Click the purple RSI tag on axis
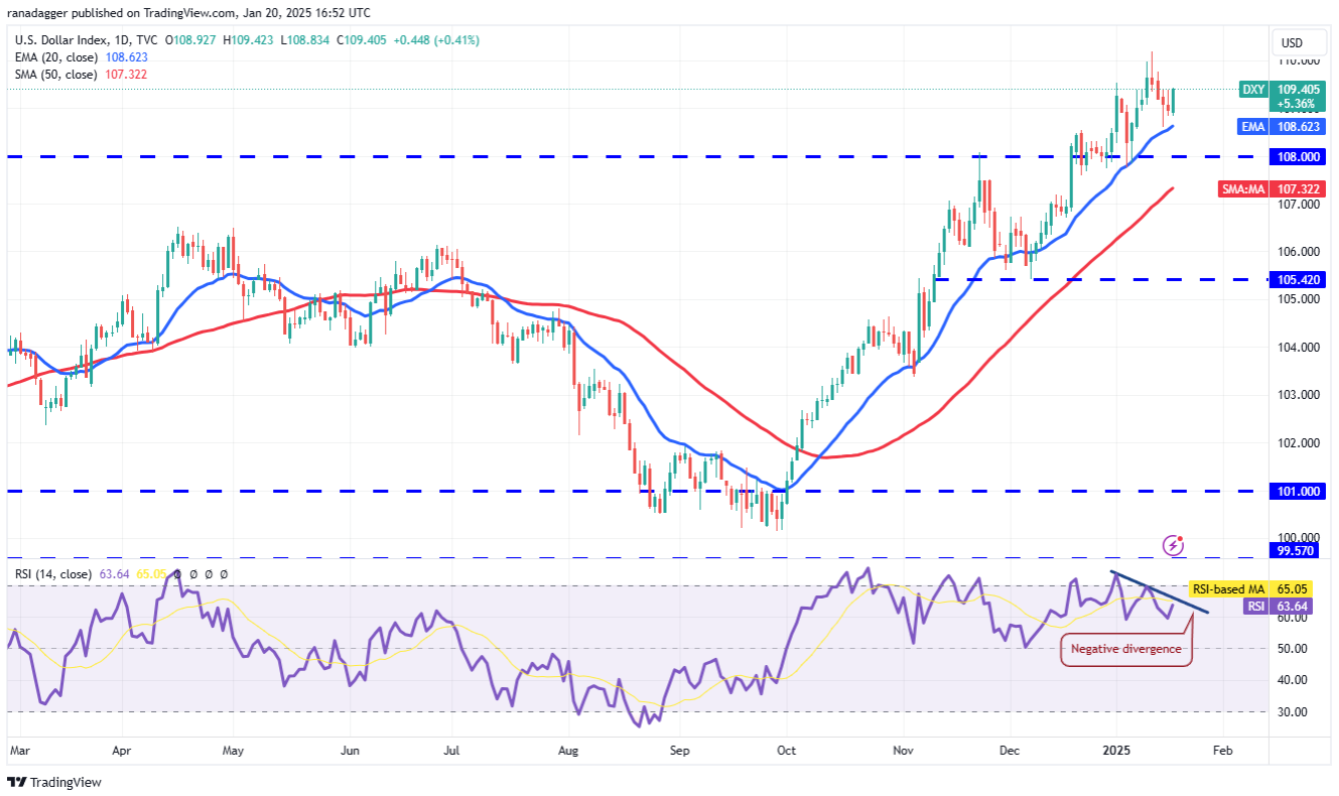The height and width of the screenshot is (796, 1339). tap(1256, 606)
